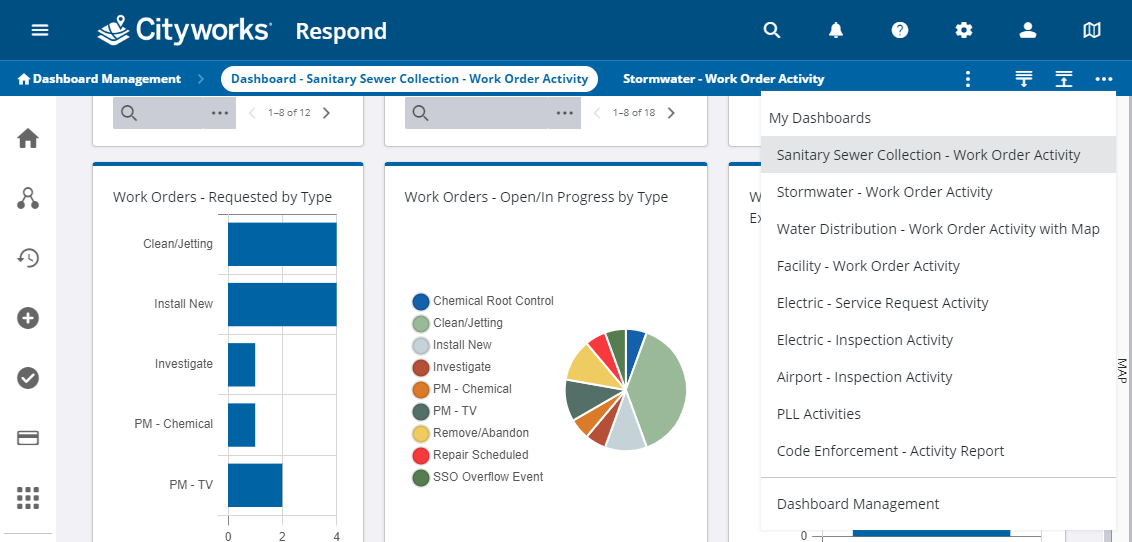Open the hamburger navigation menu
The image size is (1132, 542).
click(x=40, y=30)
